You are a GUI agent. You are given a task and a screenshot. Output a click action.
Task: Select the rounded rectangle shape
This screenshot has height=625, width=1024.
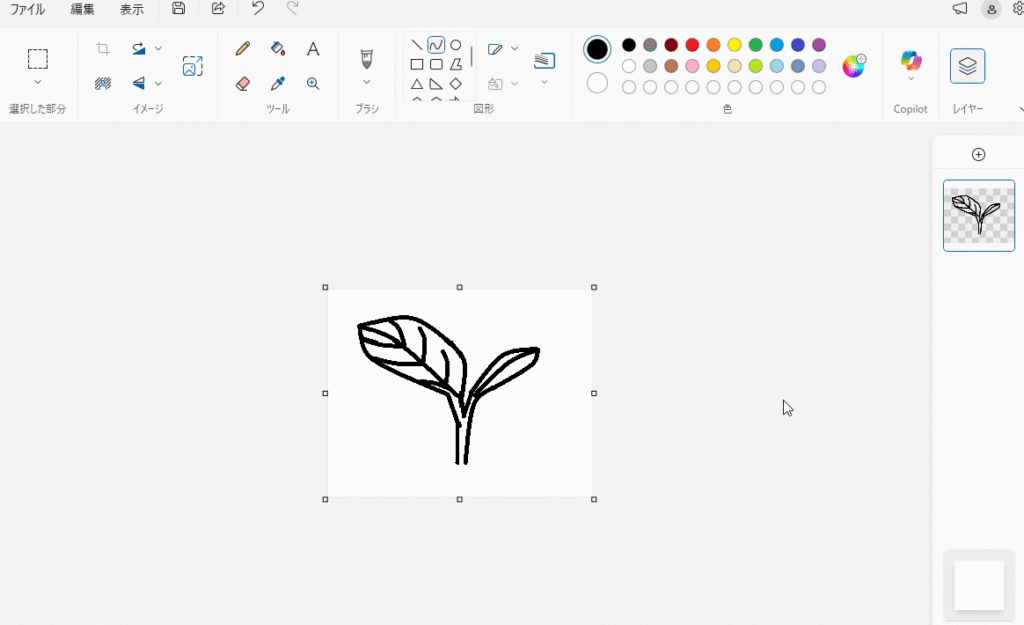click(436, 64)
